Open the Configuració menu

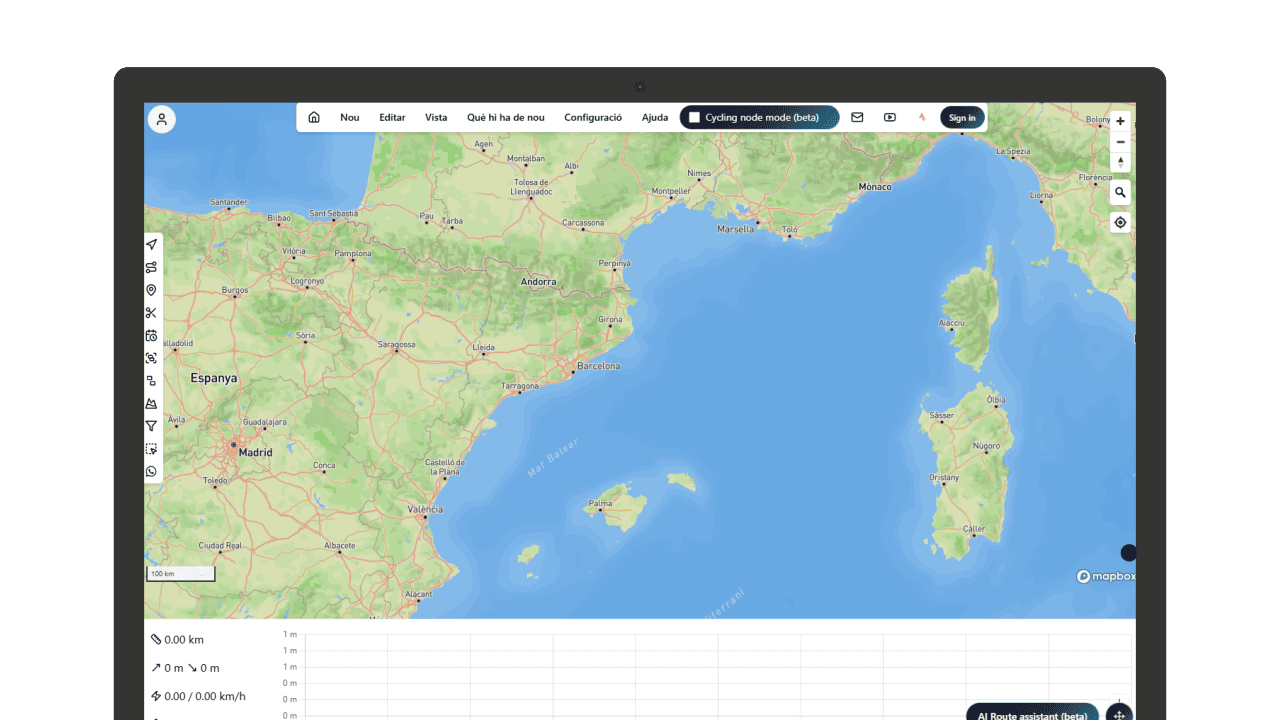593,117
